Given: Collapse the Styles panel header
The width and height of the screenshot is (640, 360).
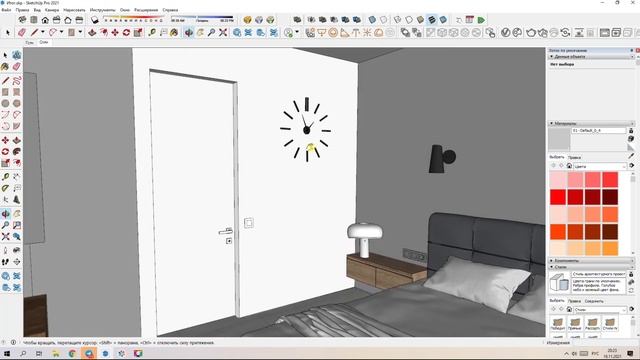Looking at the screenshot, I should [x=592, y=267].
